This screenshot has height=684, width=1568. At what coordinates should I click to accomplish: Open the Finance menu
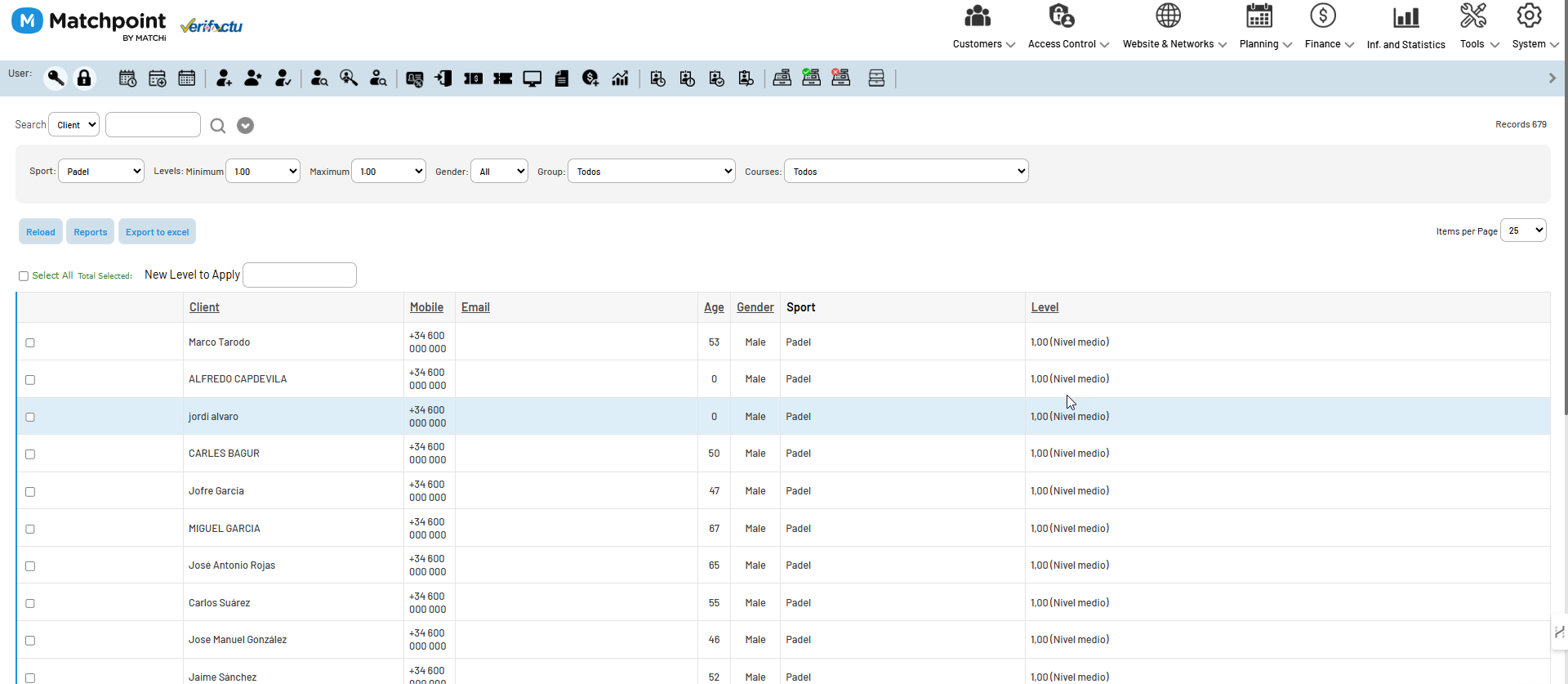coord(1329,28)
